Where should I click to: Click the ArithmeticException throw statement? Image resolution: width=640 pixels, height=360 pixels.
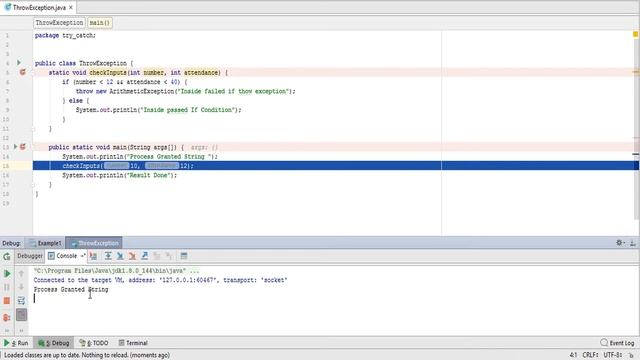[185, 91]
